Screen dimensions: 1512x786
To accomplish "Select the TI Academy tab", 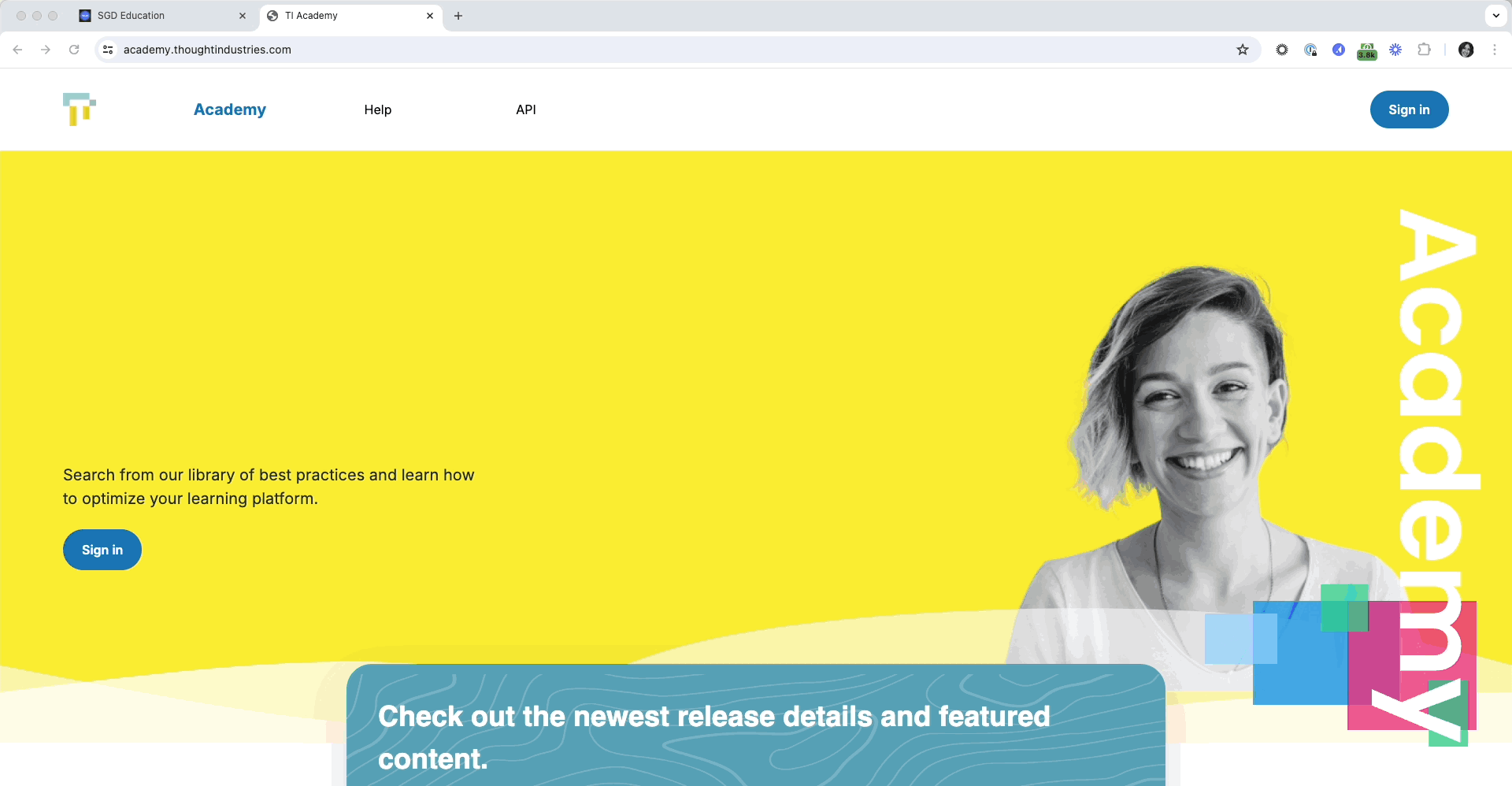I will tap(350, 16).
